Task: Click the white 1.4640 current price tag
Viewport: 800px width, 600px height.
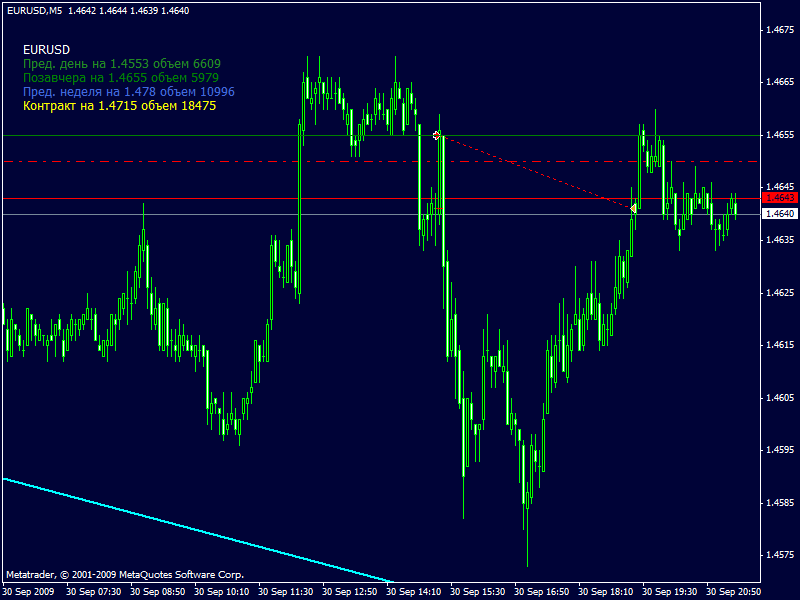Action: tap(779, 213)
